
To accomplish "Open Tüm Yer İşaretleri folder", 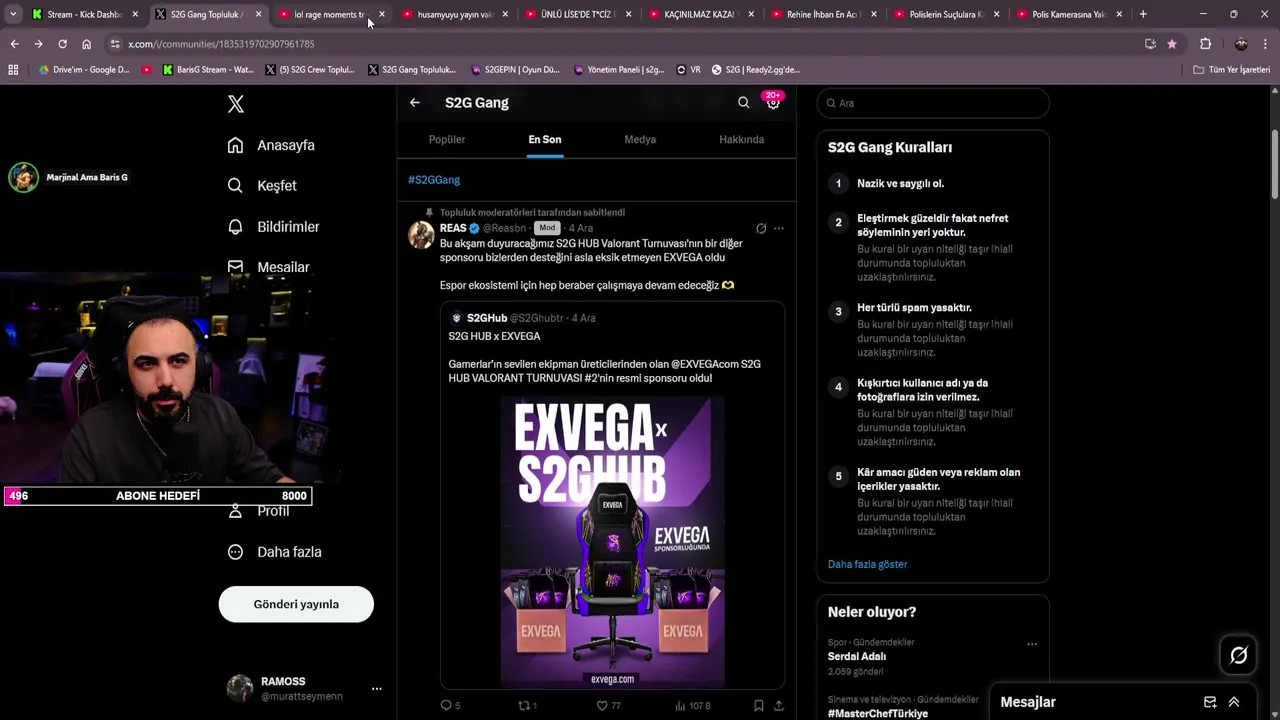I will 1232,70.
